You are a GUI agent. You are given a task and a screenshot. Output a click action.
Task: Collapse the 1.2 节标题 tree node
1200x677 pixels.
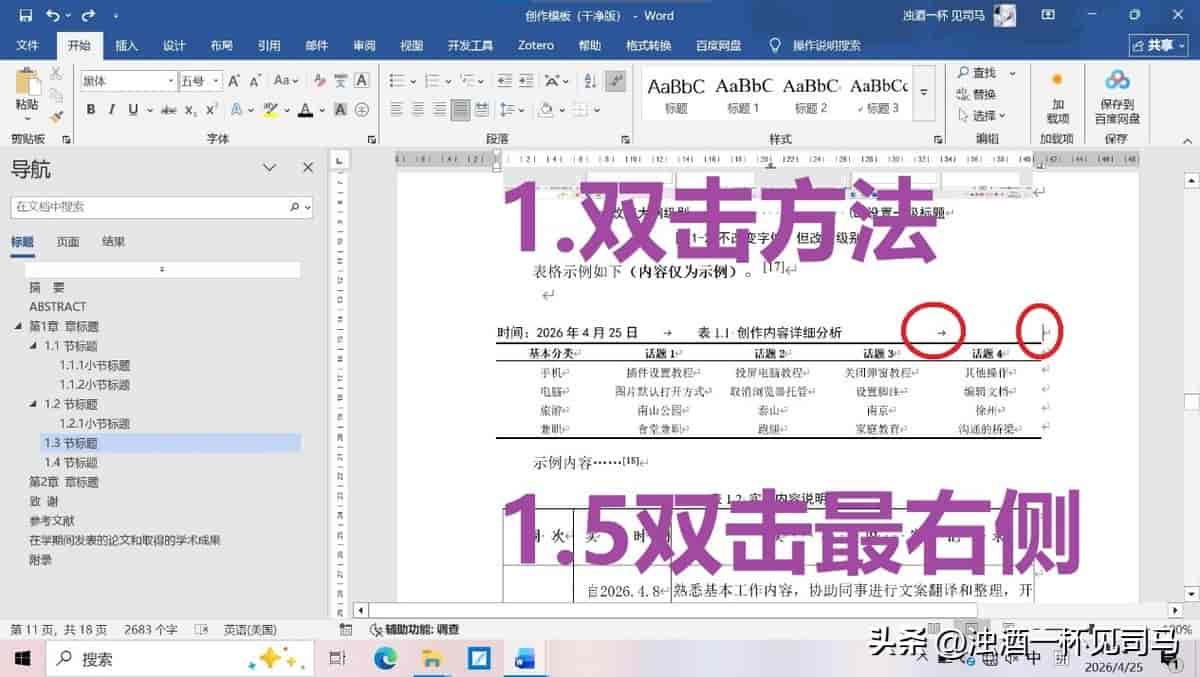(x=33, y=405)
